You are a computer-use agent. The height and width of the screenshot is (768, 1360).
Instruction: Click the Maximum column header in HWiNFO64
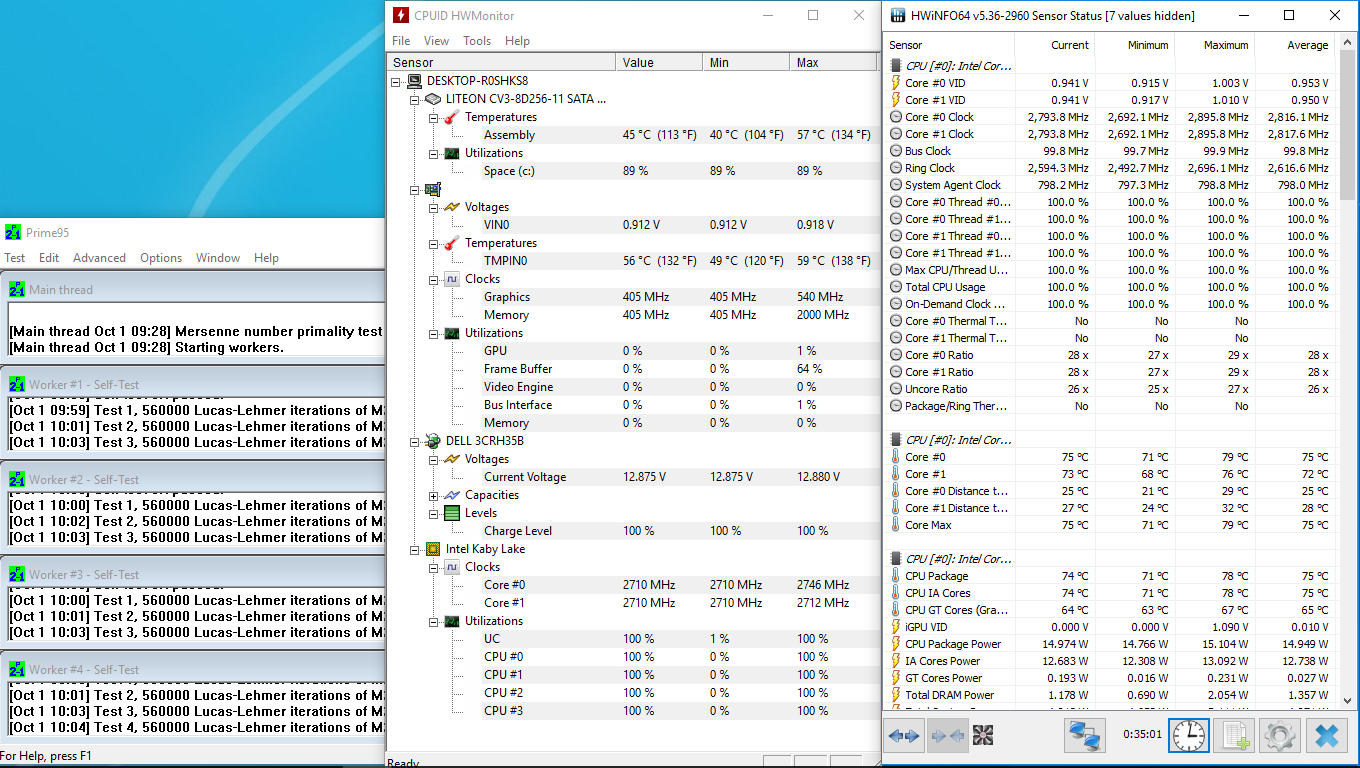click(1215, 45)
